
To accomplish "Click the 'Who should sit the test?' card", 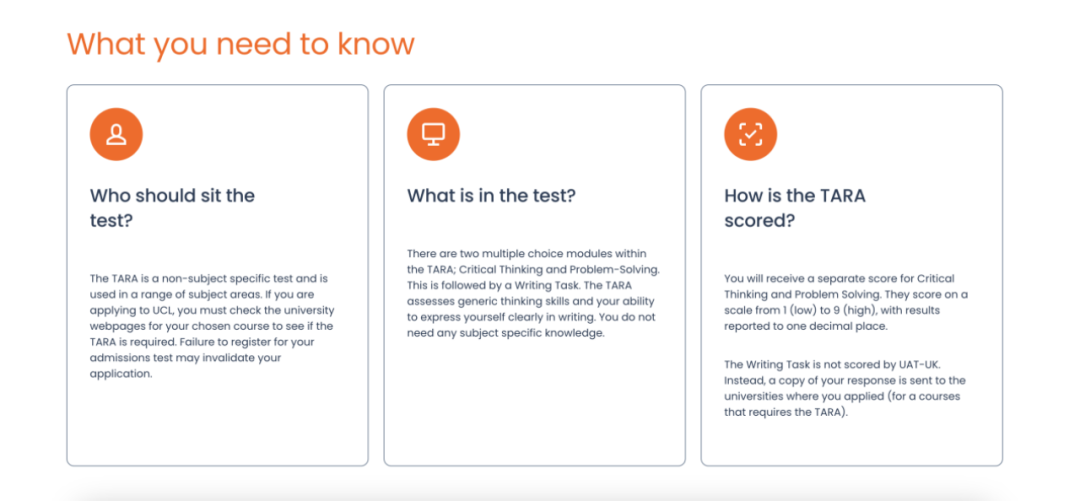I will coord(218,275).
